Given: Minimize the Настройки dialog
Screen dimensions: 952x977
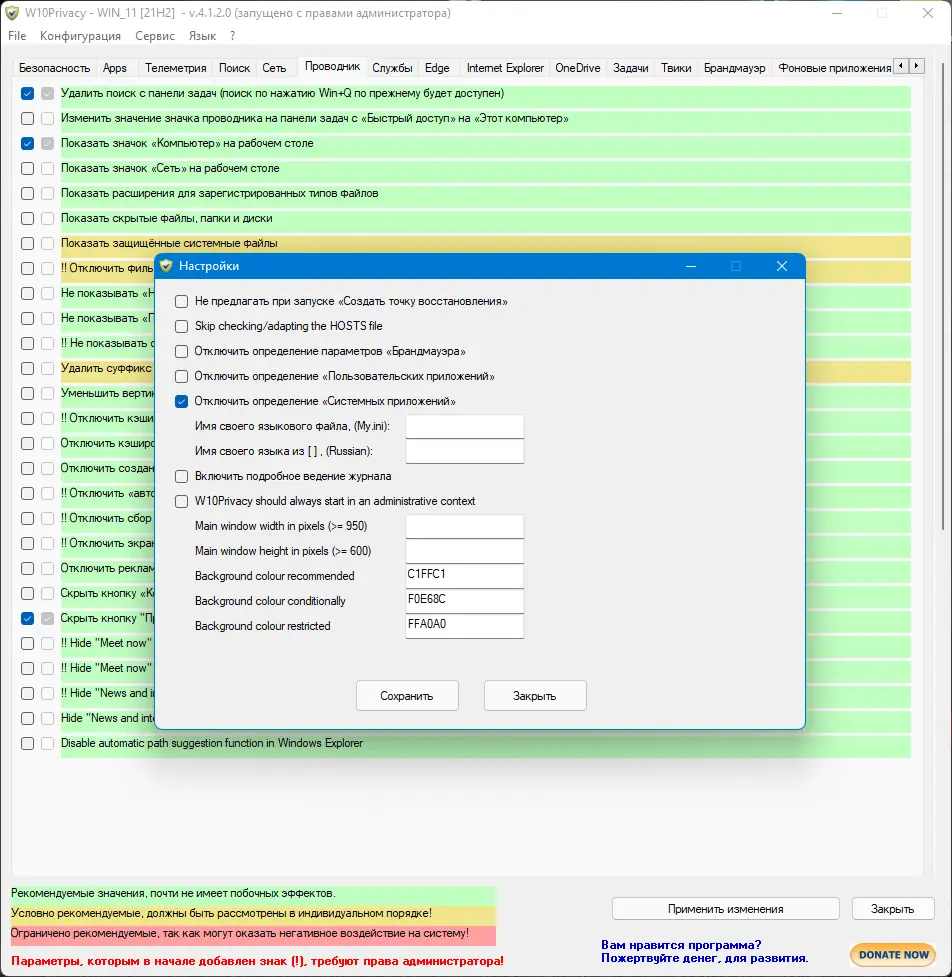Looking at the screenshot, I should 691,266.
